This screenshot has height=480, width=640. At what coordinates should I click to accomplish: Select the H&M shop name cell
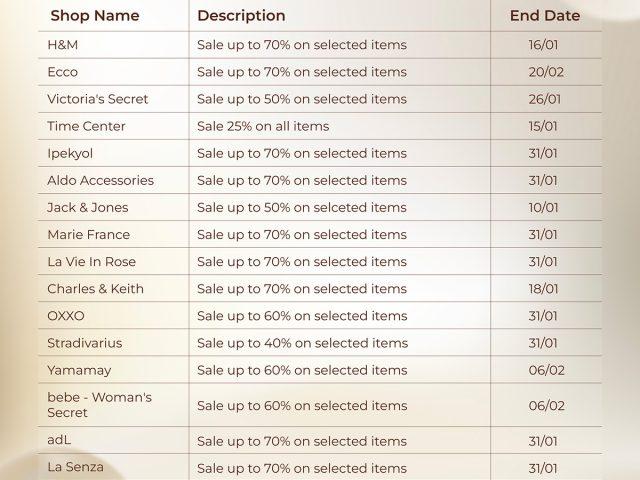pyautogui.click(x=61, y=45)
